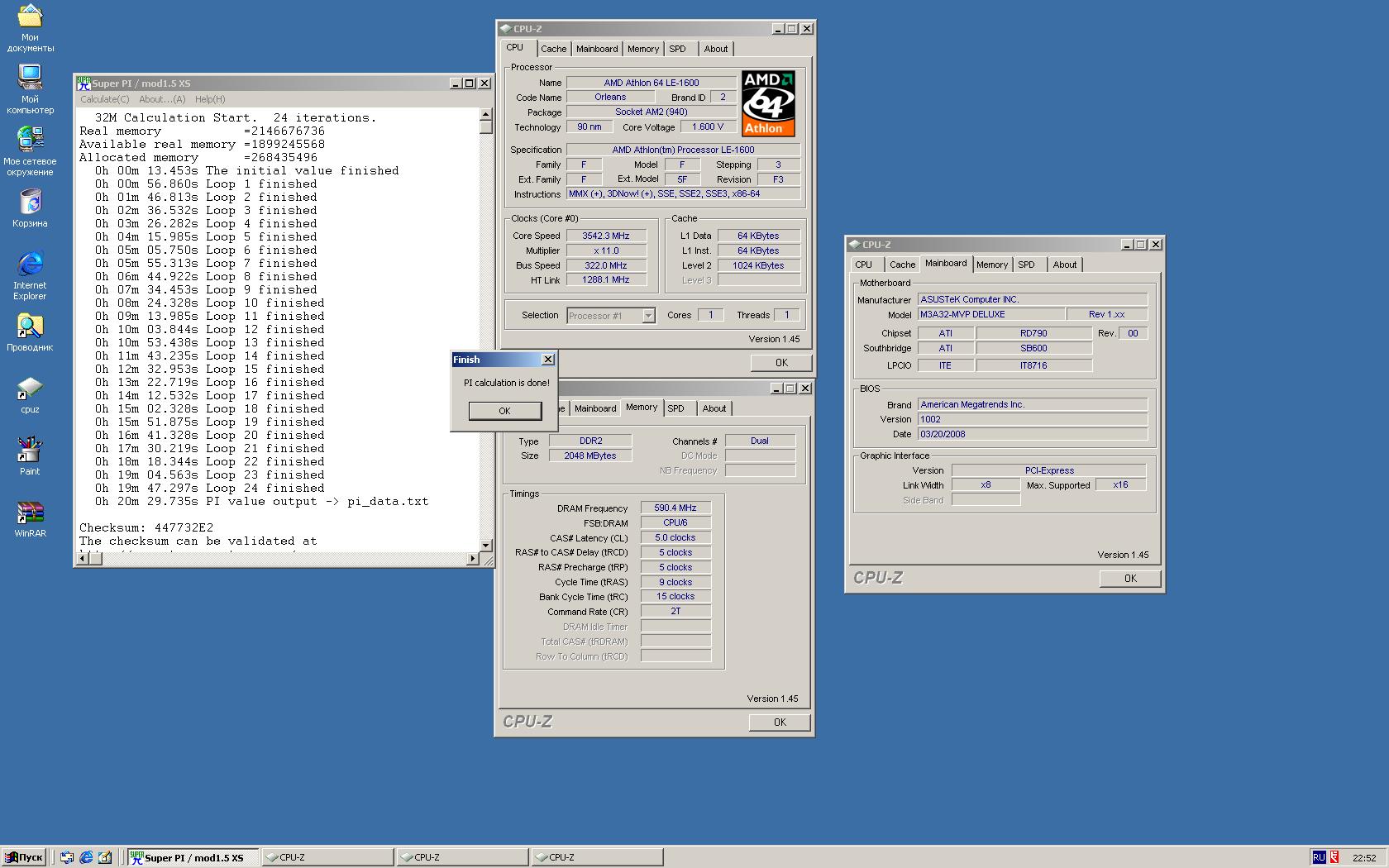Open the Мои документы desktop folder
The width and height of the screenshot is (1389, 868).
click(x=30, y=28)
